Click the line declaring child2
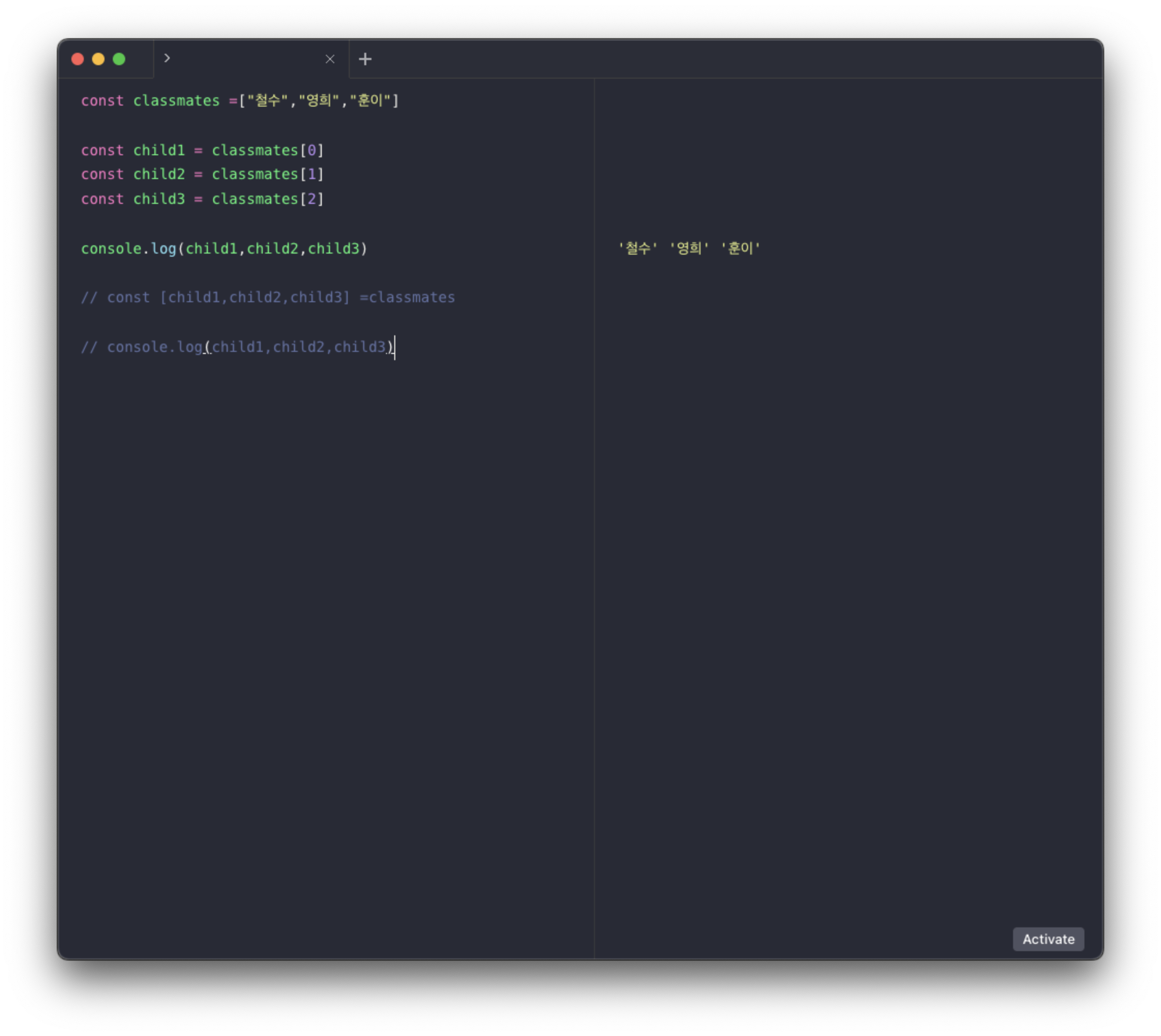Image resolution: width=1161 pixels, height=1036 pixels. pos(202,175)
